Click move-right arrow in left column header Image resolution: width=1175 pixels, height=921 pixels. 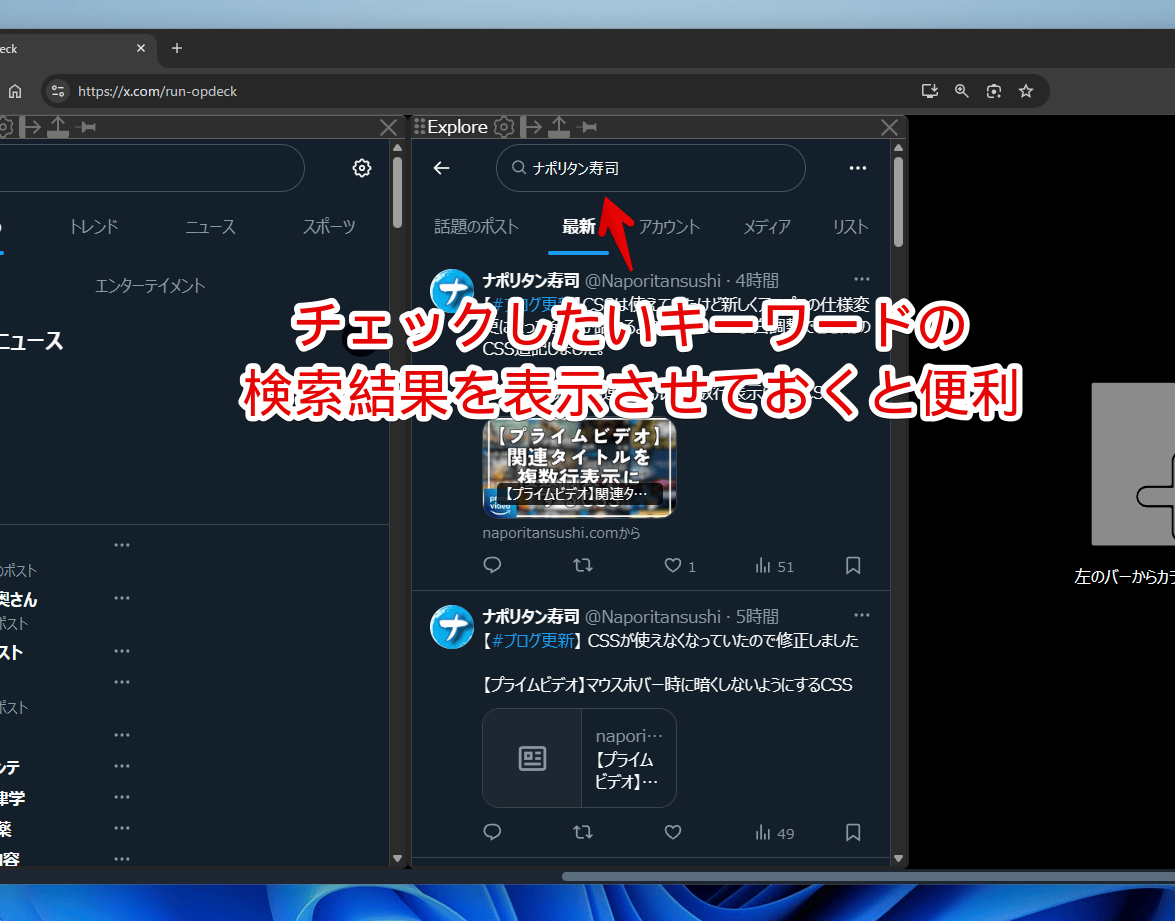pos(31,127)
